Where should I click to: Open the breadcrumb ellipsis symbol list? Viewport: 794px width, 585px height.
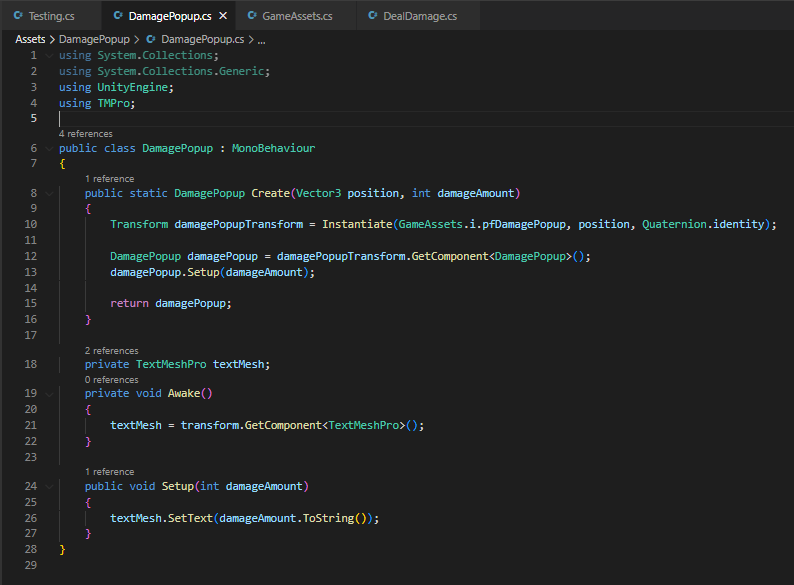point(261,39)
